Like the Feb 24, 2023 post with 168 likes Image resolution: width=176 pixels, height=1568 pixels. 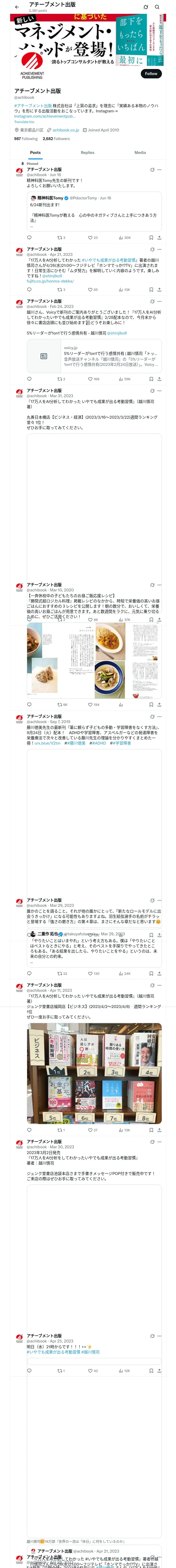93,379
